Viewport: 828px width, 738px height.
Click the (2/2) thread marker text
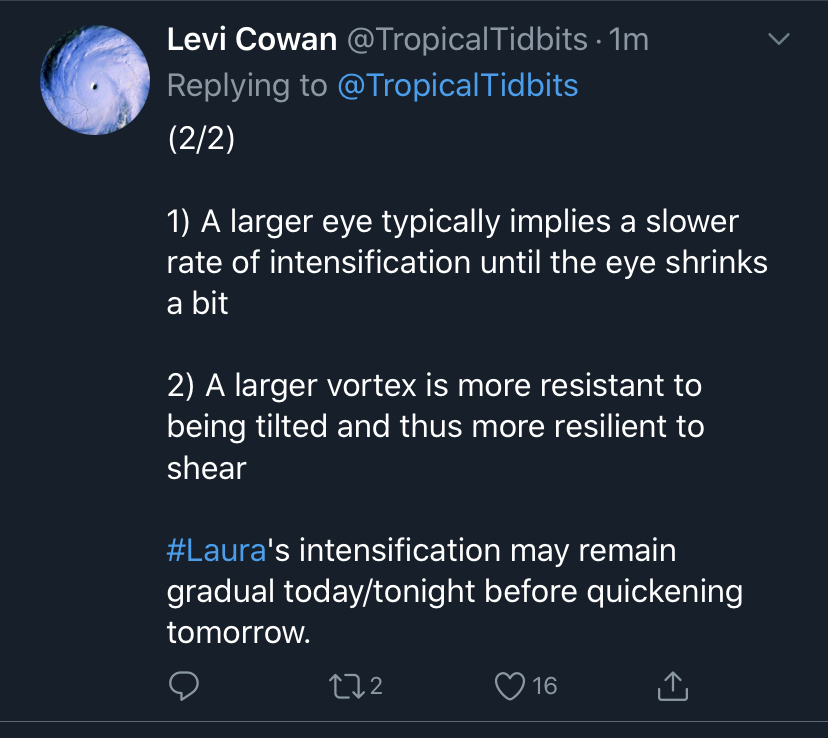201,138
